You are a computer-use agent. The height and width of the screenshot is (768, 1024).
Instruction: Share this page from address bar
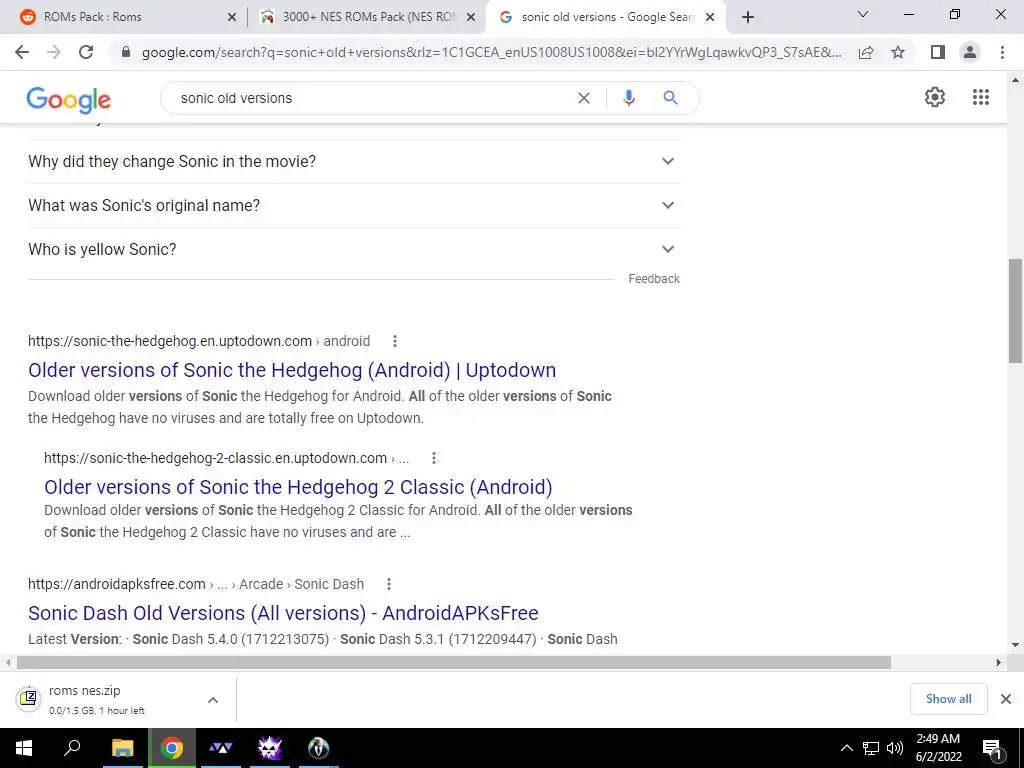pos(866,52)
